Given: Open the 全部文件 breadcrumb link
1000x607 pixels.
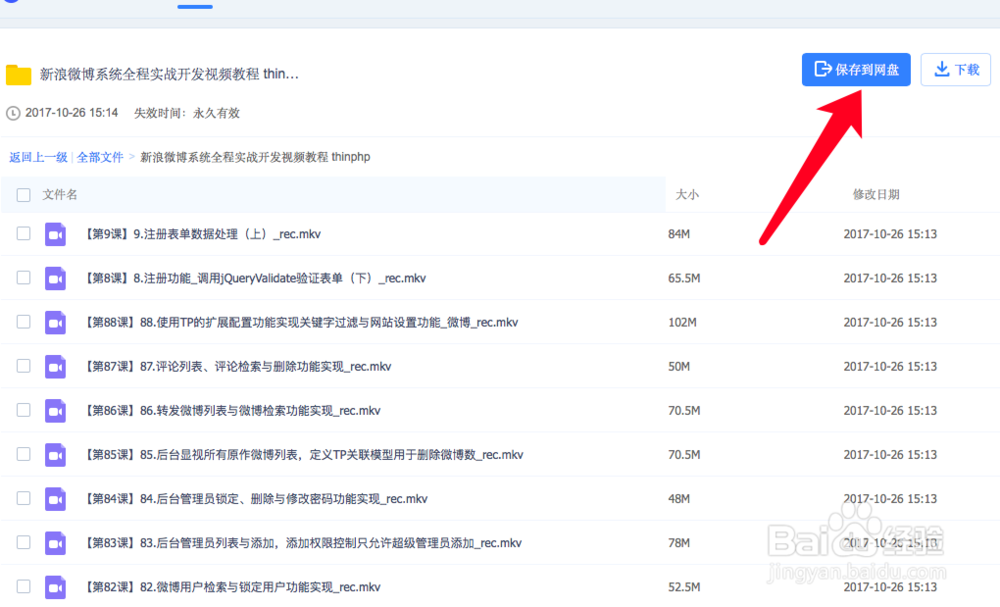Looking at the screenshot, I should (x=99, y=157).
